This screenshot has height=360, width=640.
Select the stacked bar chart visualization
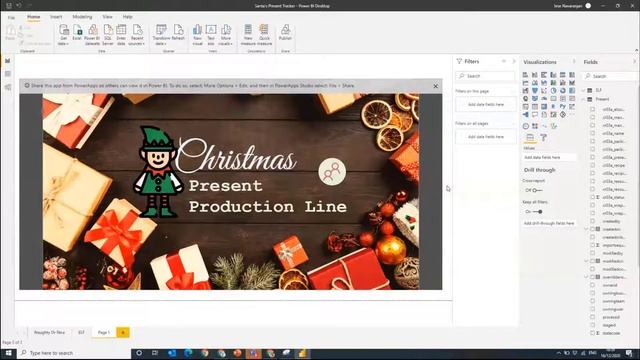point(525,75)
